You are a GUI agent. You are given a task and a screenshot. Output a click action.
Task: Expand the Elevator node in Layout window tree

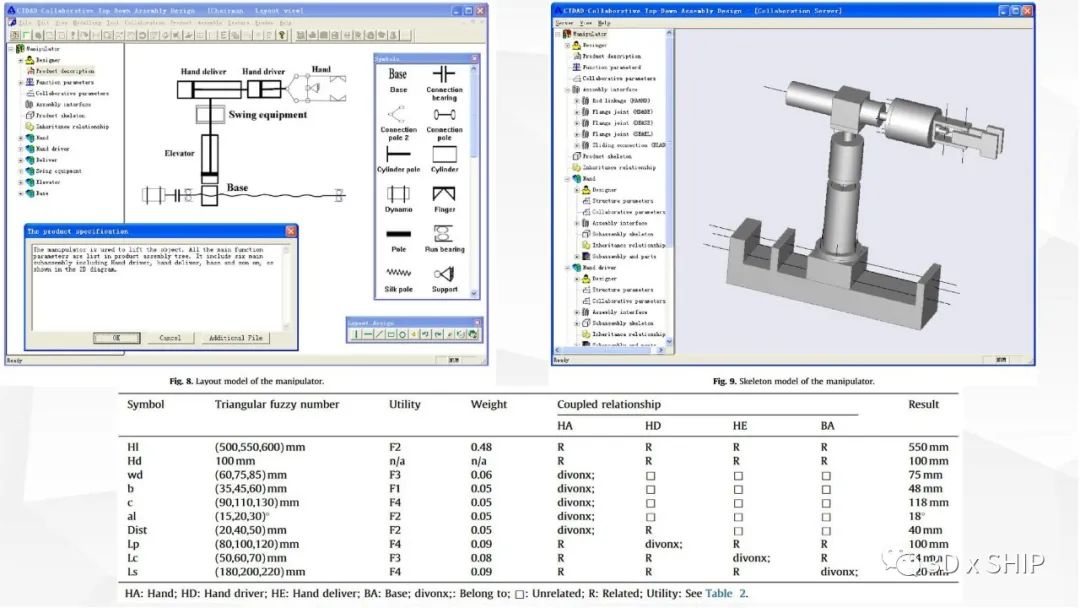(21, 182)
